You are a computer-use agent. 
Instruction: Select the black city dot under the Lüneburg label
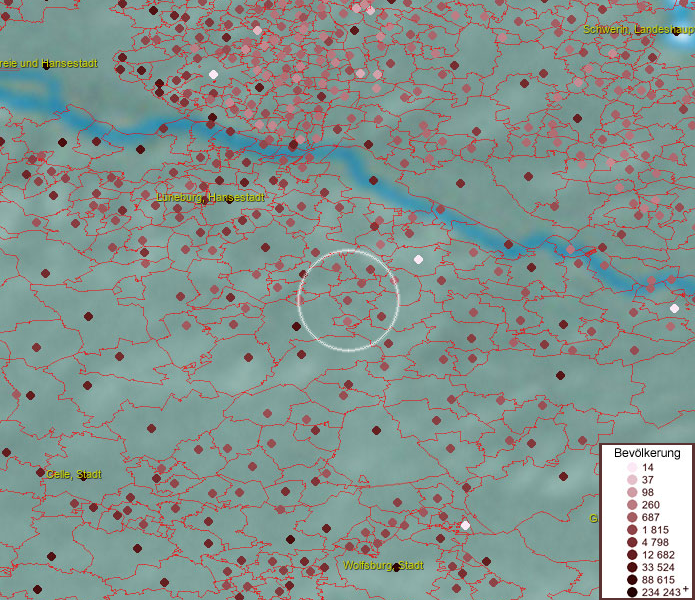229,200
